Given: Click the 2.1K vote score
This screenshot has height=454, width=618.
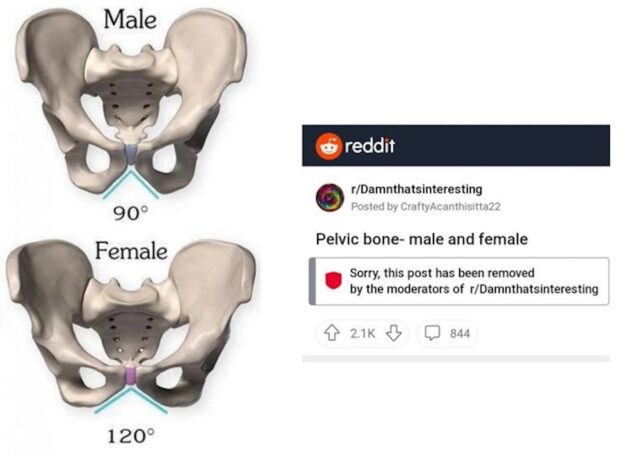Looking at the screenshot, I should [x=363, y=334].
